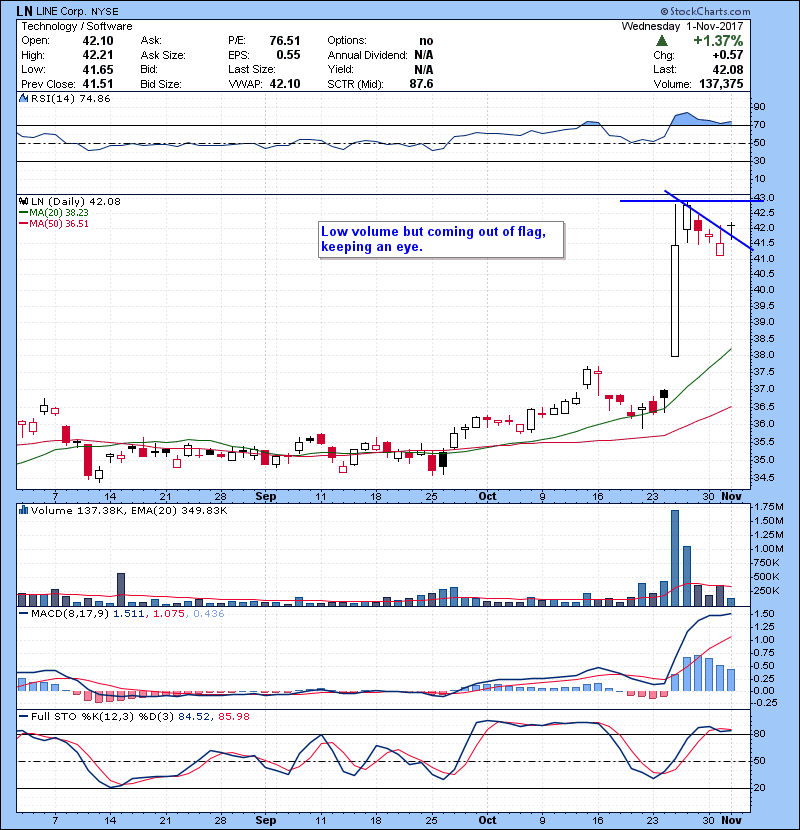Click the stochastic %K value 84.52
This screenshot has height=830, width=800.
pyautogui.click(x=194, y=717)
